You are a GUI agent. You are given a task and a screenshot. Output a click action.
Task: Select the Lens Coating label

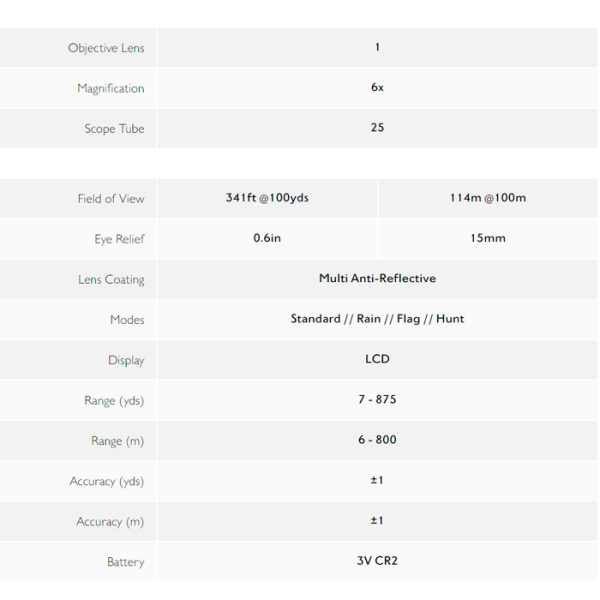point(111,280)
